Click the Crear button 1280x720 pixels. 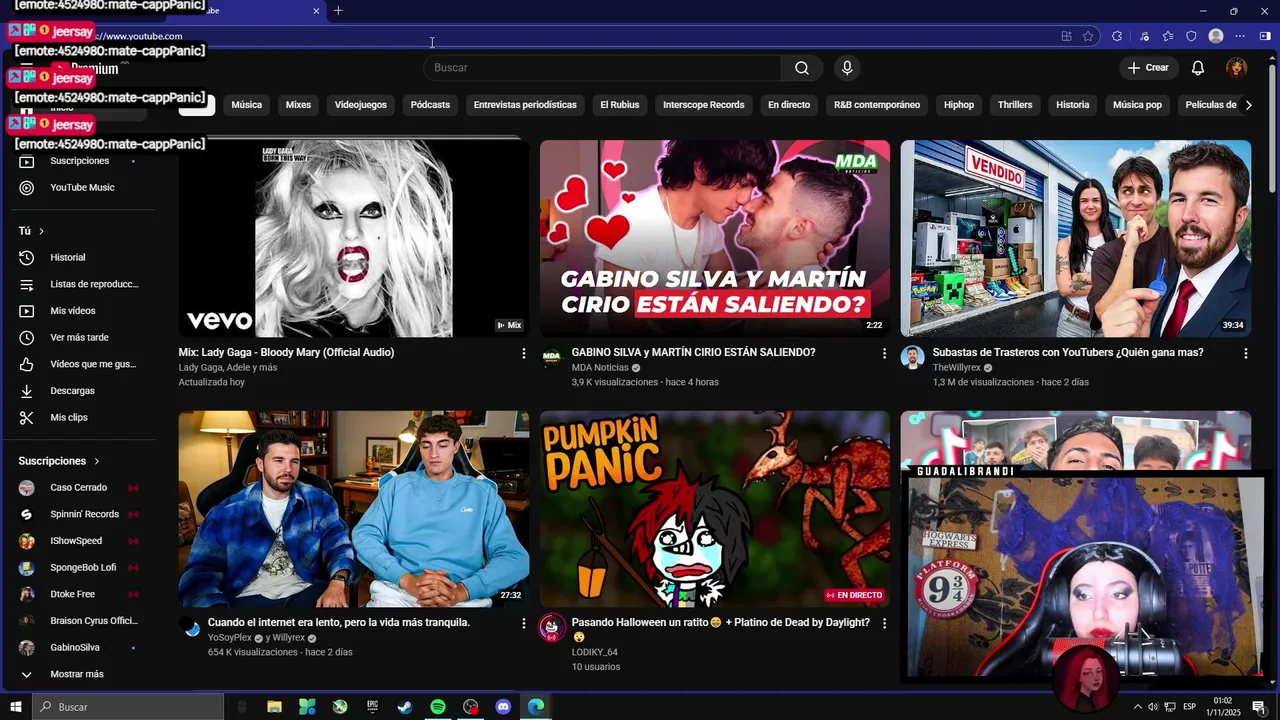(1148, 68)
